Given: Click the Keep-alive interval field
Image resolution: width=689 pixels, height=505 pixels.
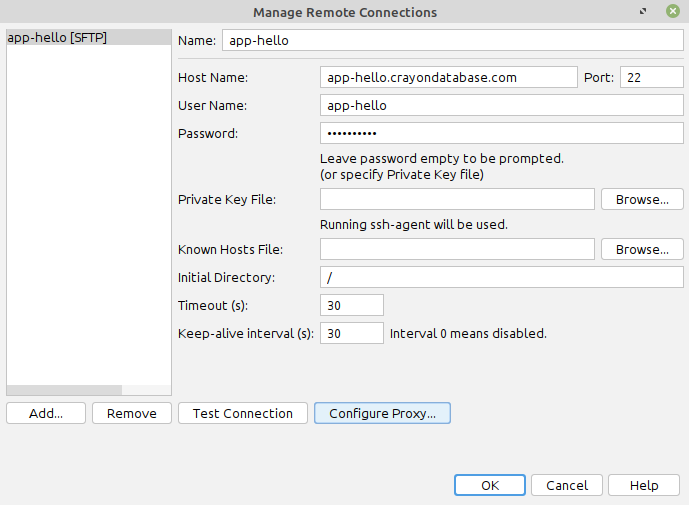Looking at the screenshot, I should coord(352,333).
